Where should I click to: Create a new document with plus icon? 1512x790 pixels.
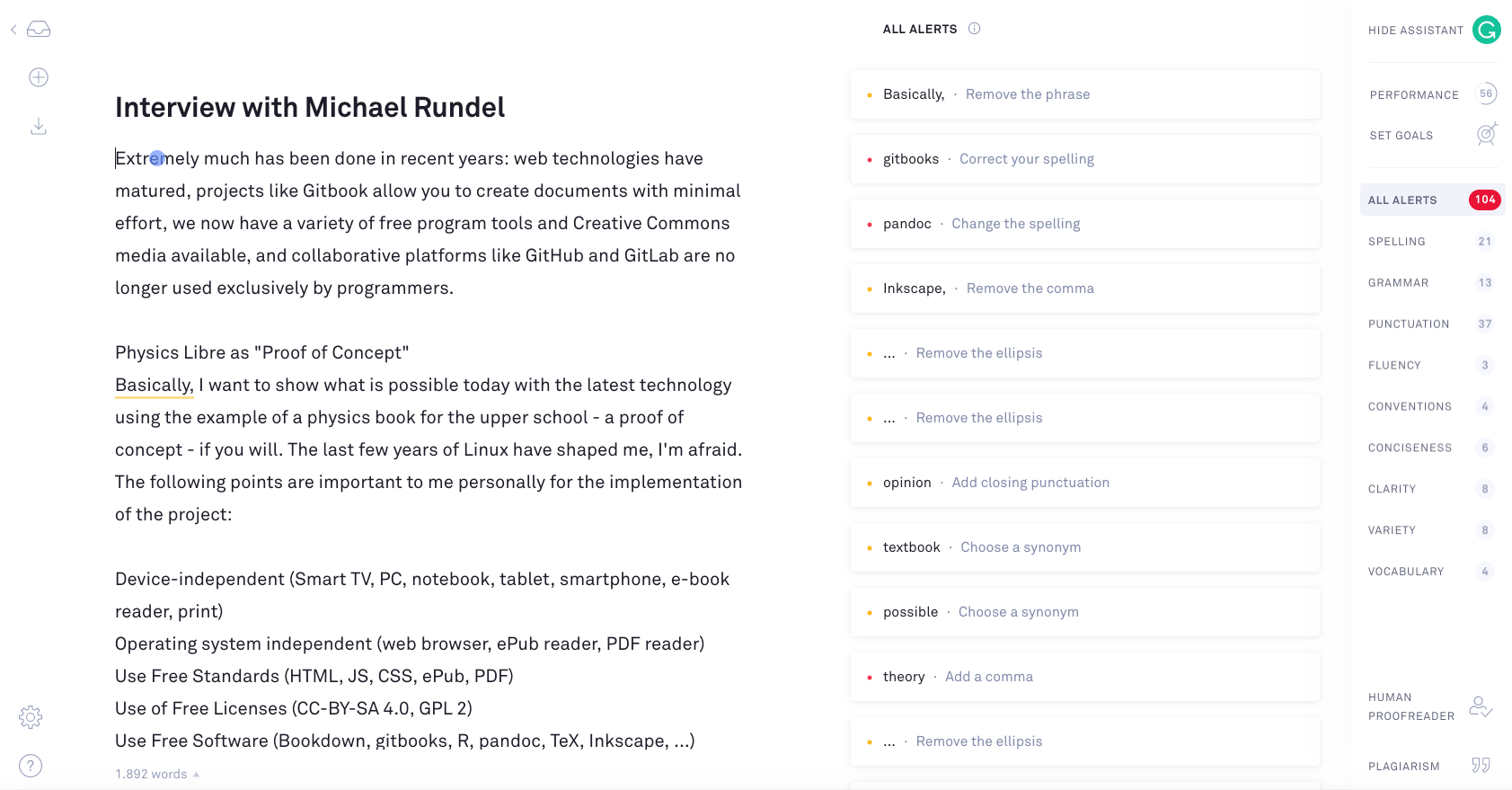click(39, 77)
